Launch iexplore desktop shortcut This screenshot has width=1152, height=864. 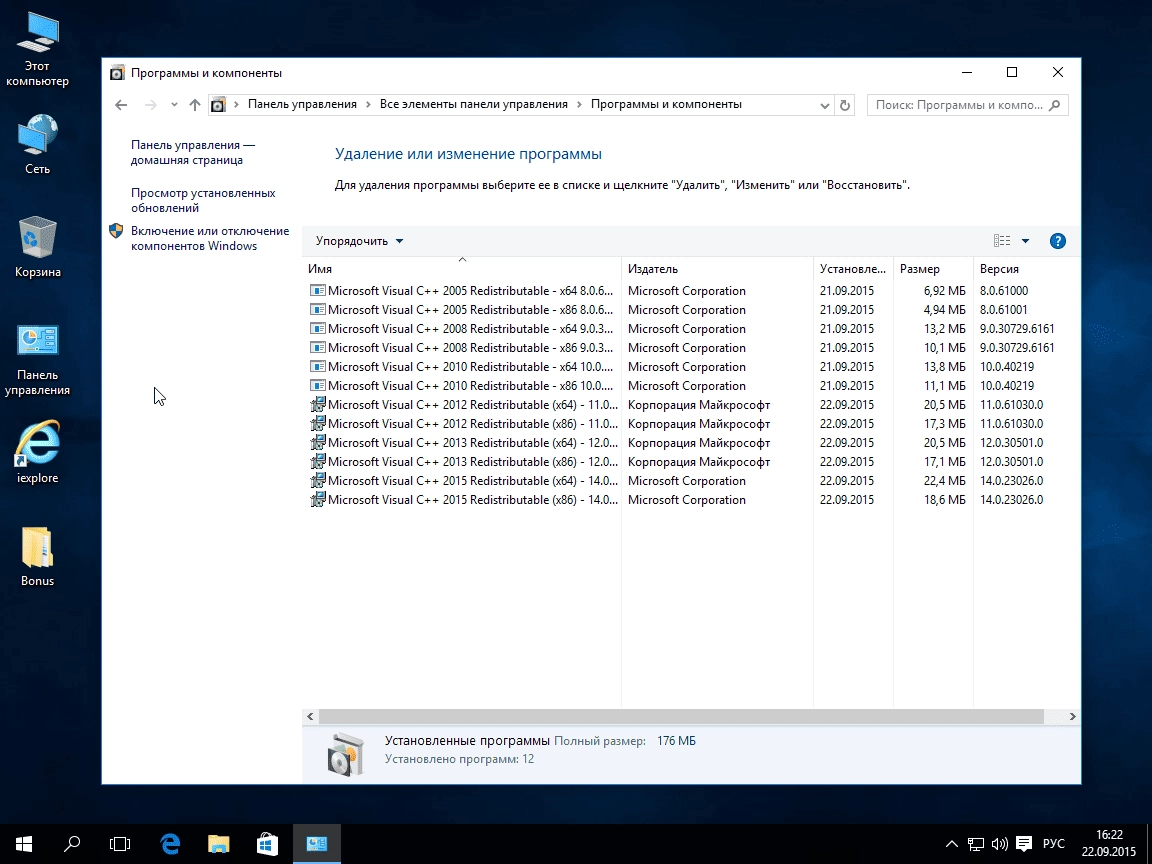[37, 453]
